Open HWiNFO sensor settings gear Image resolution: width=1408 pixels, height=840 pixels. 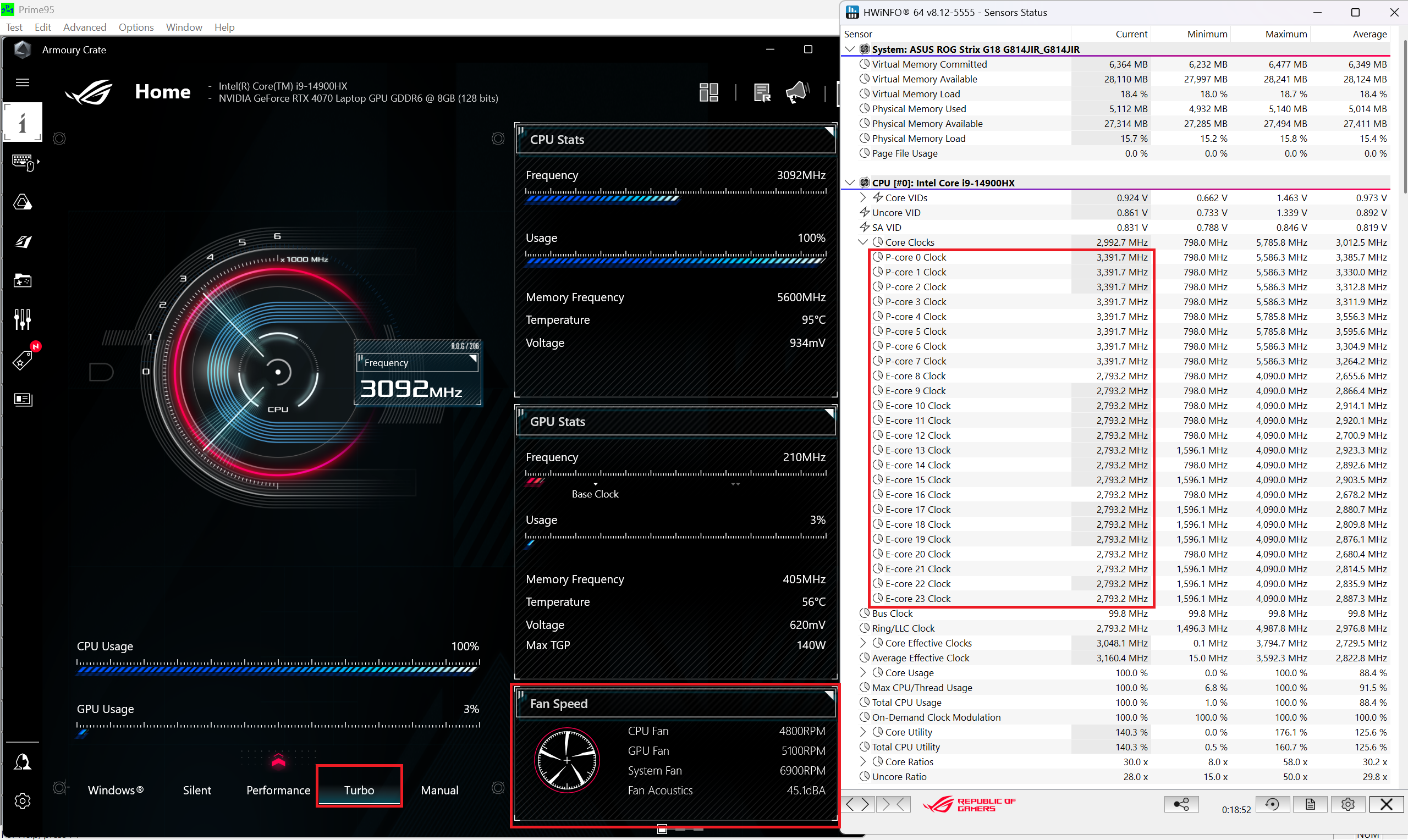point(1348,804)
